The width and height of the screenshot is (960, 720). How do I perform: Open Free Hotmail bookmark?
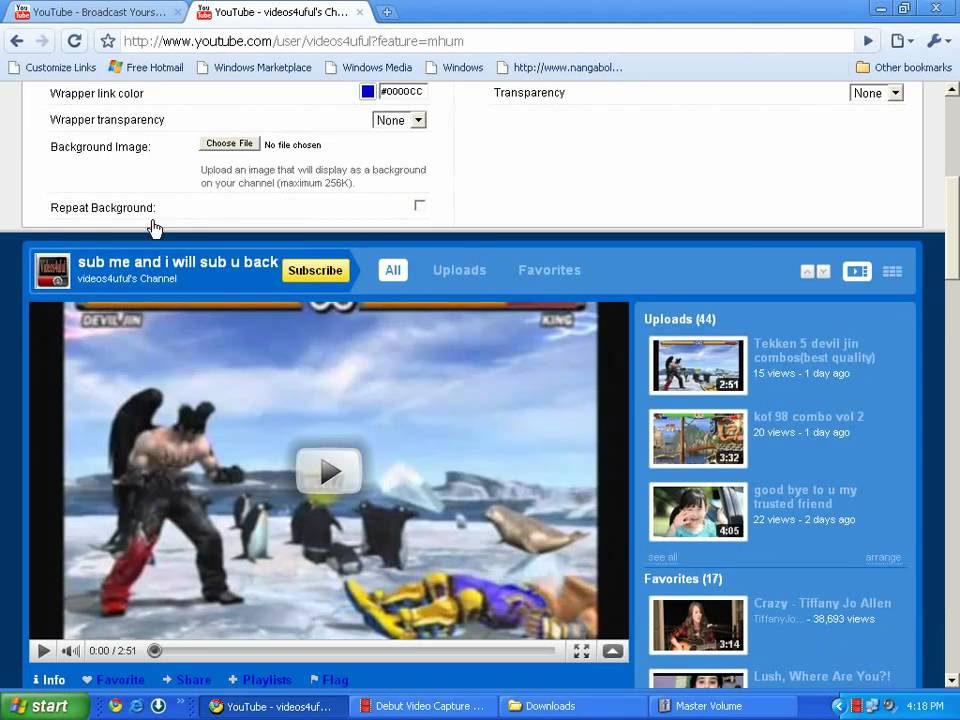click(x=146, y=67)
